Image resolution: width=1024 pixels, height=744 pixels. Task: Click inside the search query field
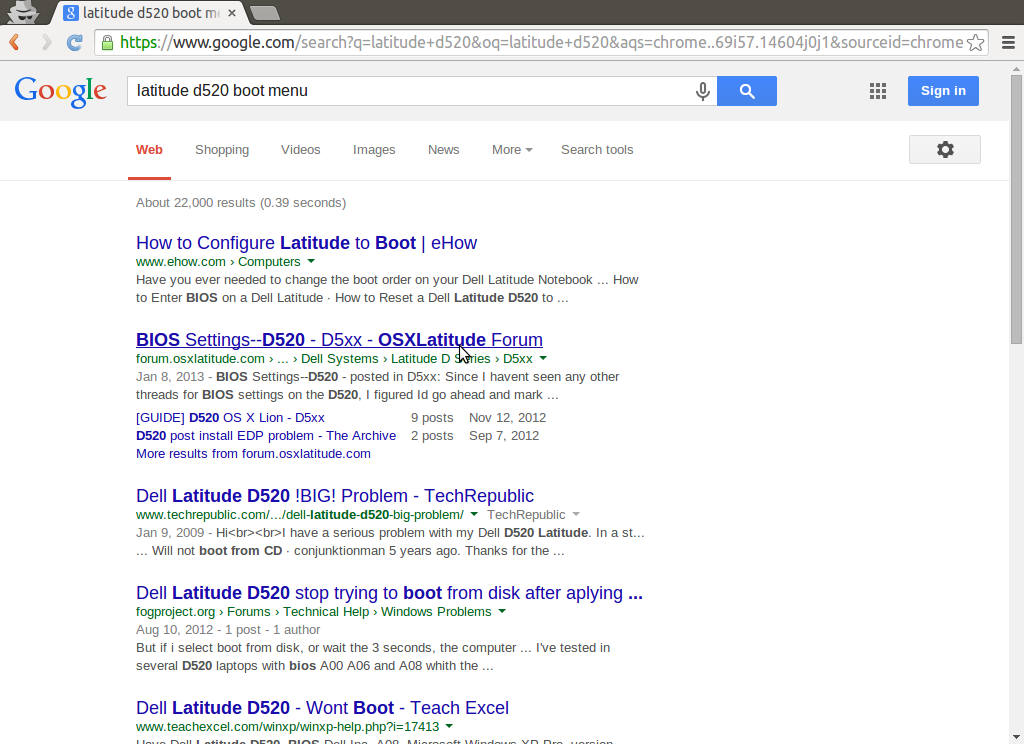(x=400, y=91)
